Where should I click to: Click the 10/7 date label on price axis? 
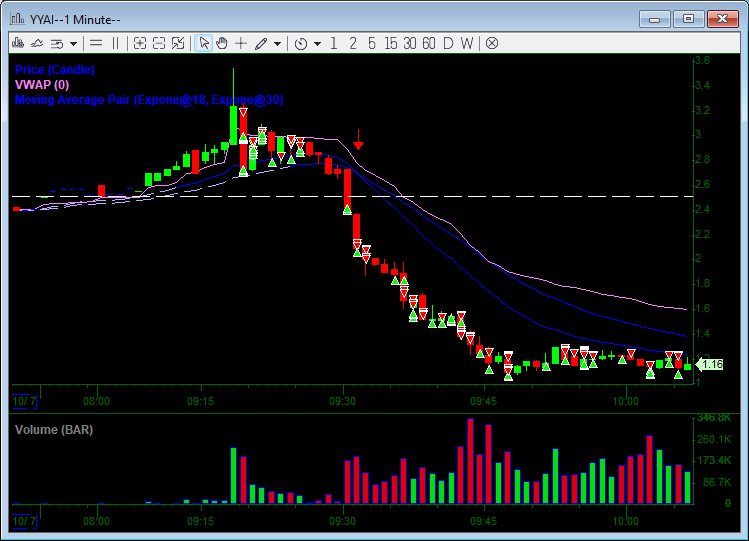(x=24, y=401)
